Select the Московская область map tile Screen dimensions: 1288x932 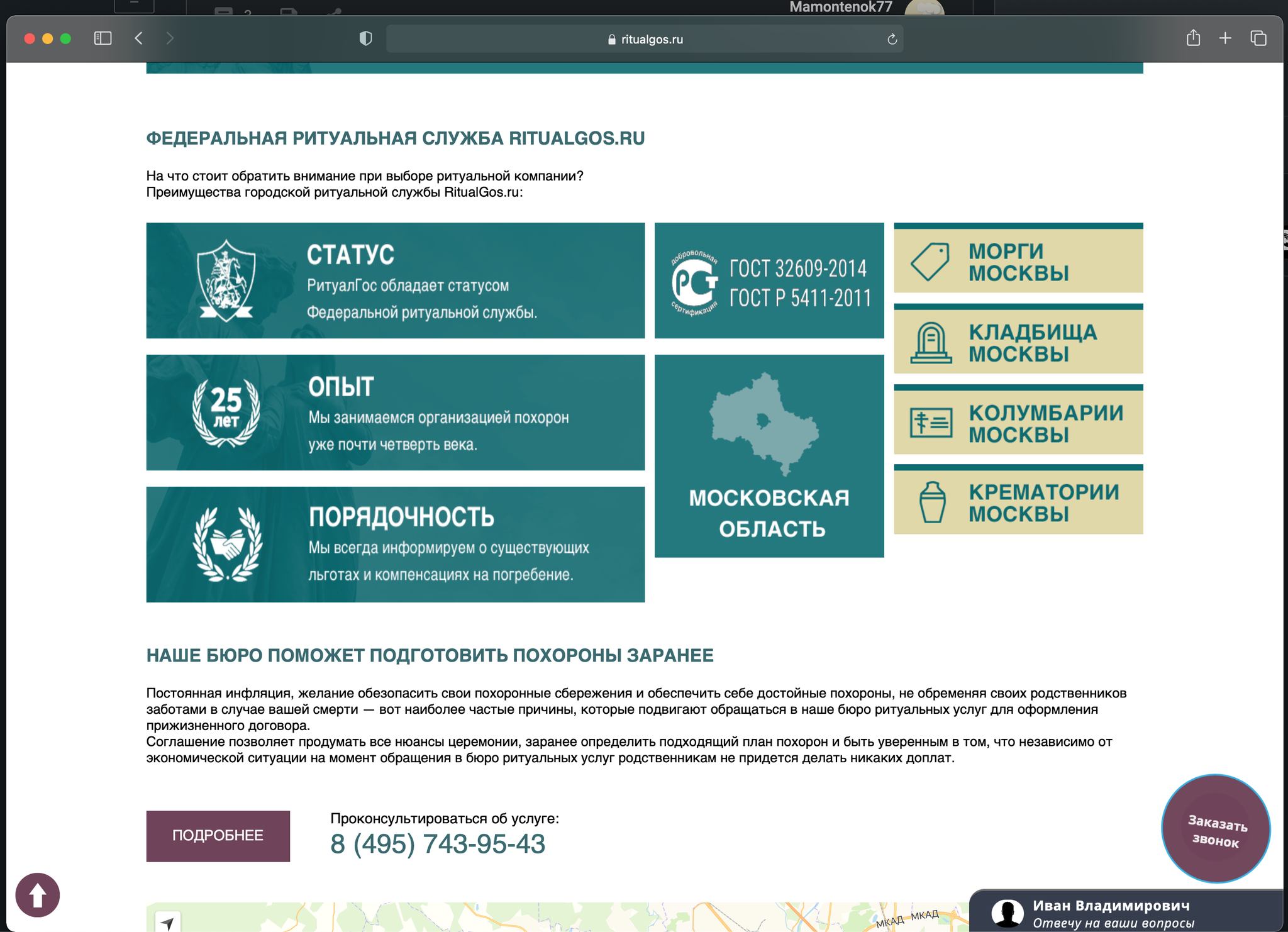tap(769, 455)
